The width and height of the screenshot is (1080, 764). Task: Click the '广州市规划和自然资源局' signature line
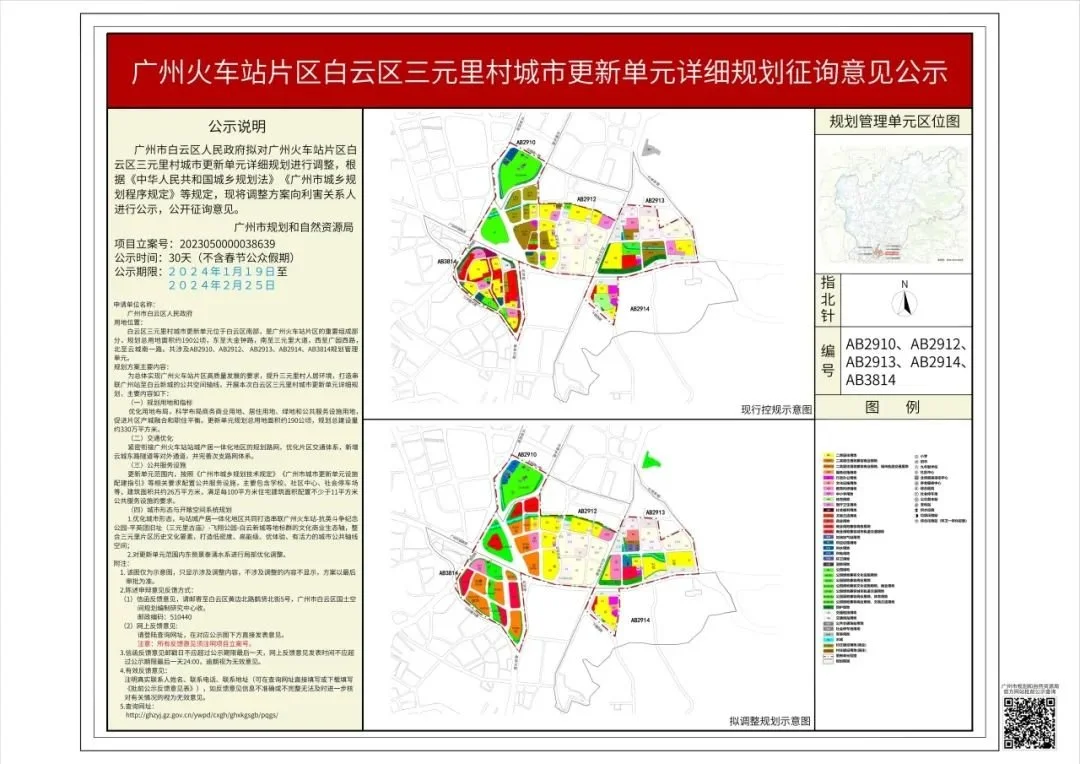(x=293, y=227)
